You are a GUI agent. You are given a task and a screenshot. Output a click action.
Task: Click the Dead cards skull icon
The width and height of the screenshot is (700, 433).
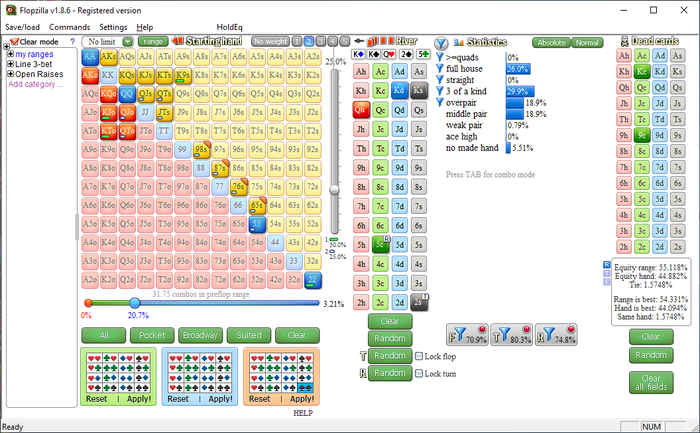click(625, 42)
